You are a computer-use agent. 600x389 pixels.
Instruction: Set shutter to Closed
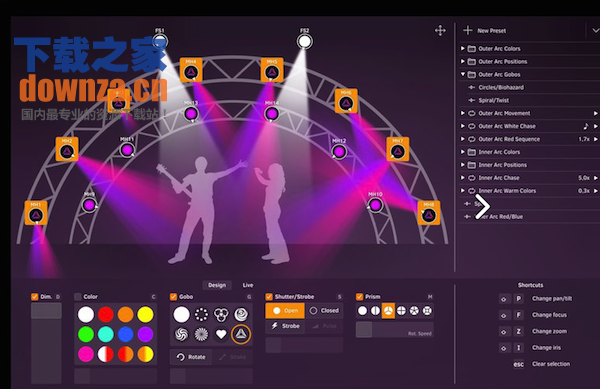tap(324, 311)
